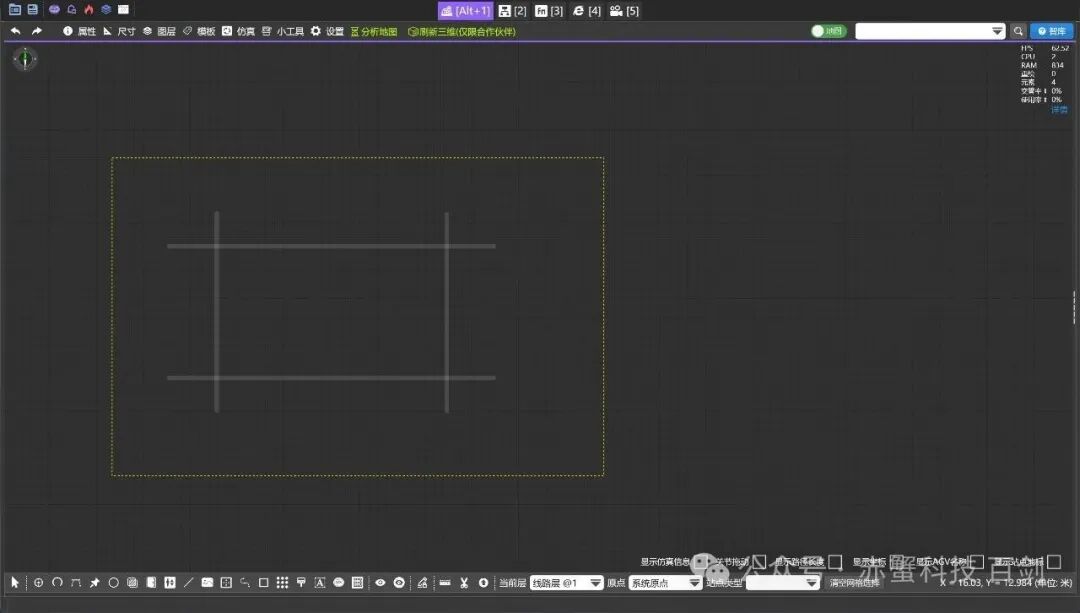1080x613 pixels.
Task: Open the 图层 menu
Action: pyautogui.click(x=159, y=31)
